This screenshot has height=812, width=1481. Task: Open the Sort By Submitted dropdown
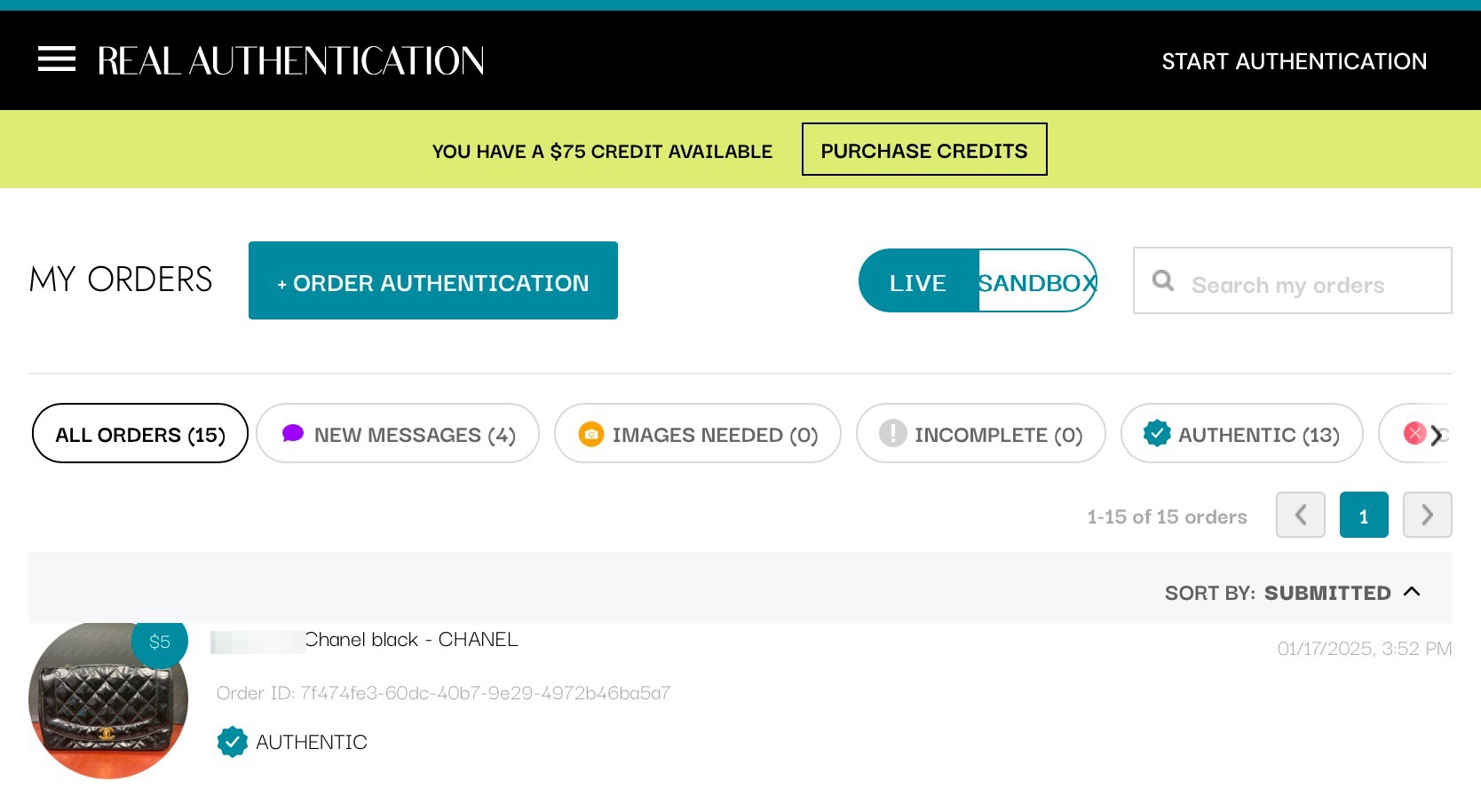[1294, 593]
